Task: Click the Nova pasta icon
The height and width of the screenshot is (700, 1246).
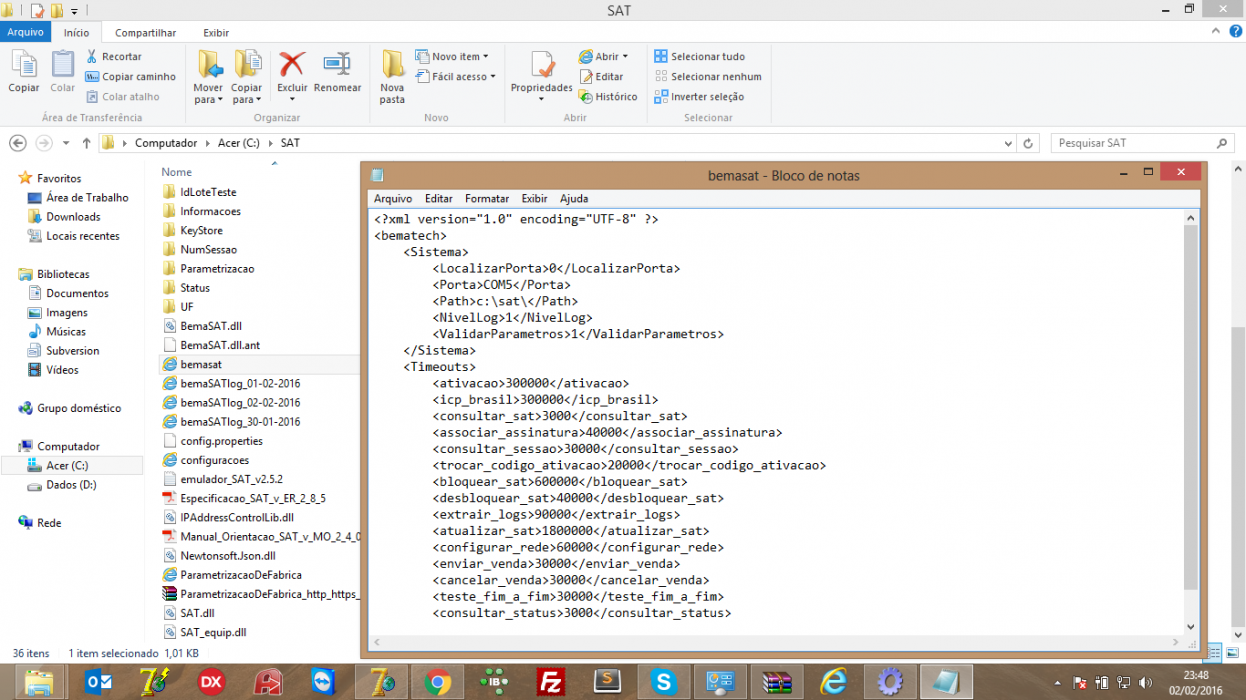Action: (393, 65)
